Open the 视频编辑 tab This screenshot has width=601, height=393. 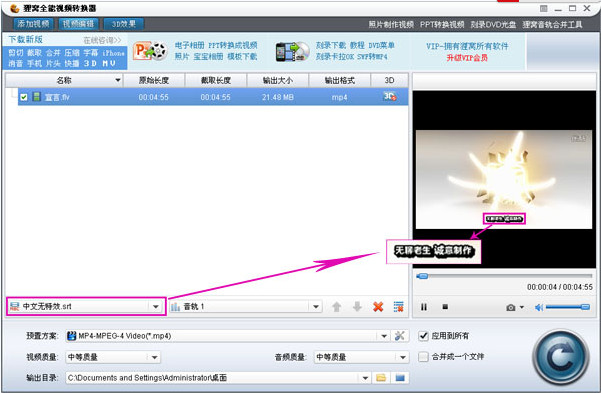pos(78,24)
